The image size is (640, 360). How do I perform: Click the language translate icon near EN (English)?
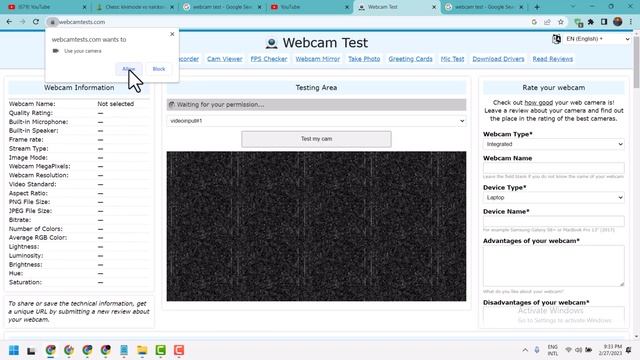pyautogui.click(x=556, y=39)
